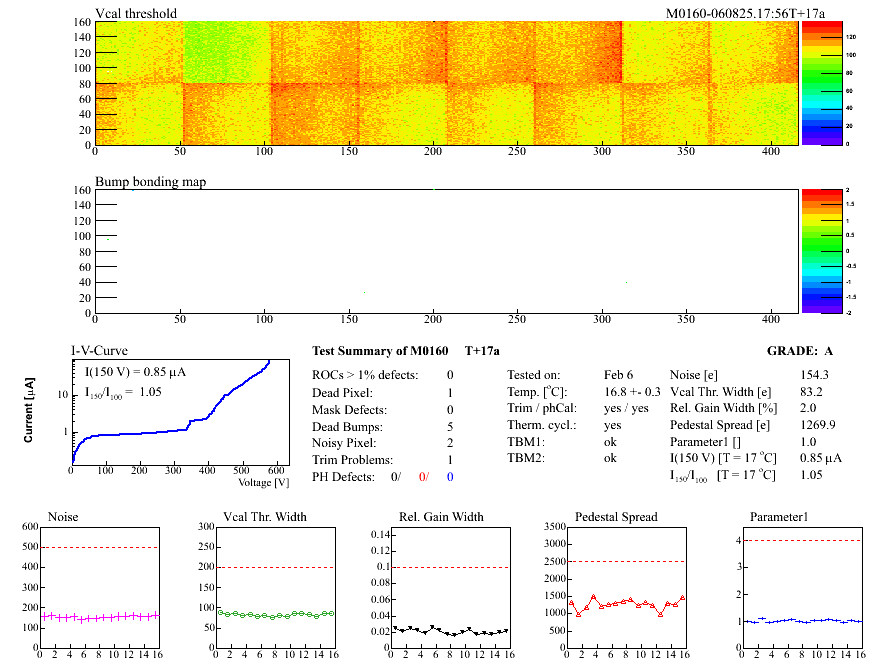Click the "Test Summary of M0160" heading
The width and height of the screenshot is (896, 672).
tap(381, 351)
